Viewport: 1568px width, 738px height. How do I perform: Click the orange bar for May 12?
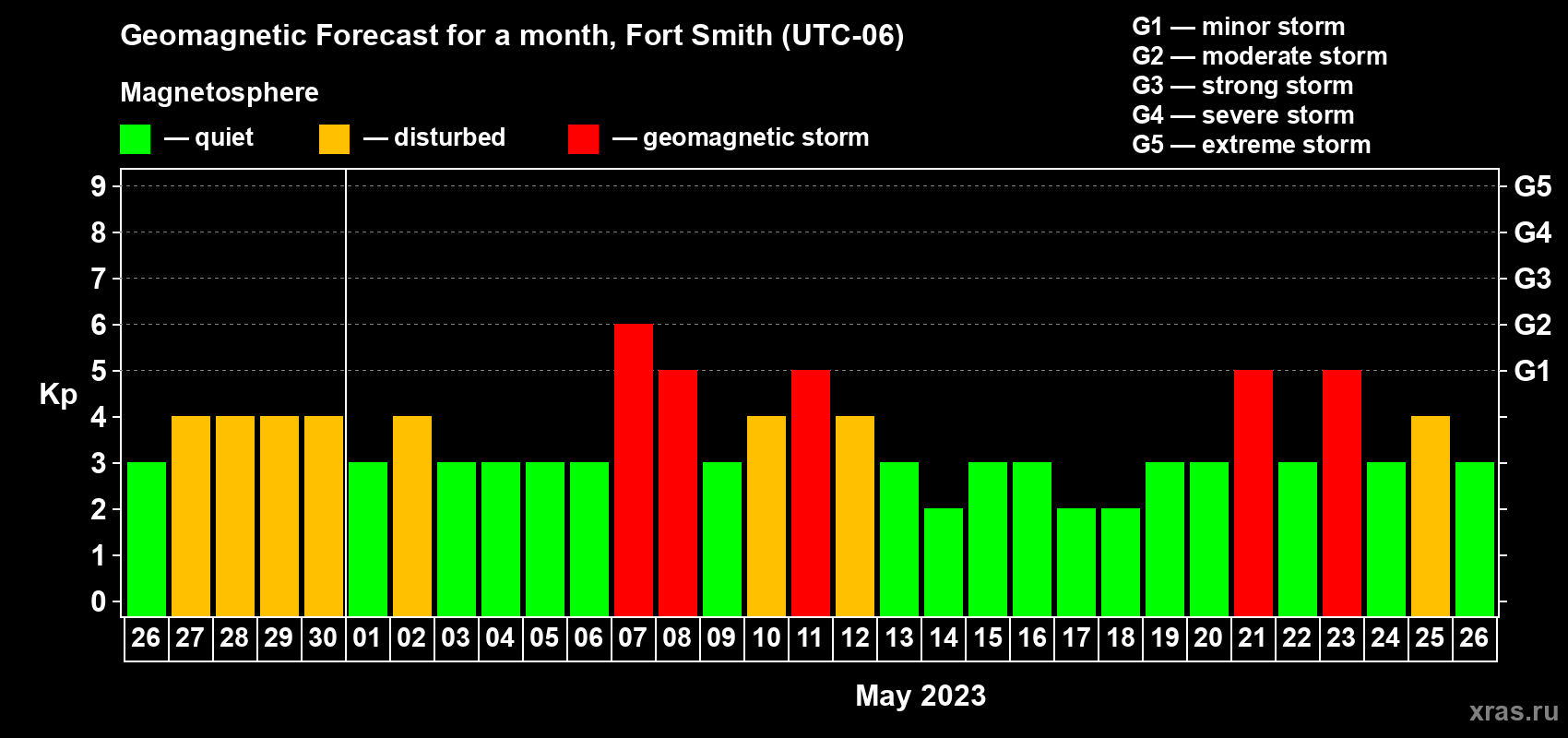coord(855,517)
